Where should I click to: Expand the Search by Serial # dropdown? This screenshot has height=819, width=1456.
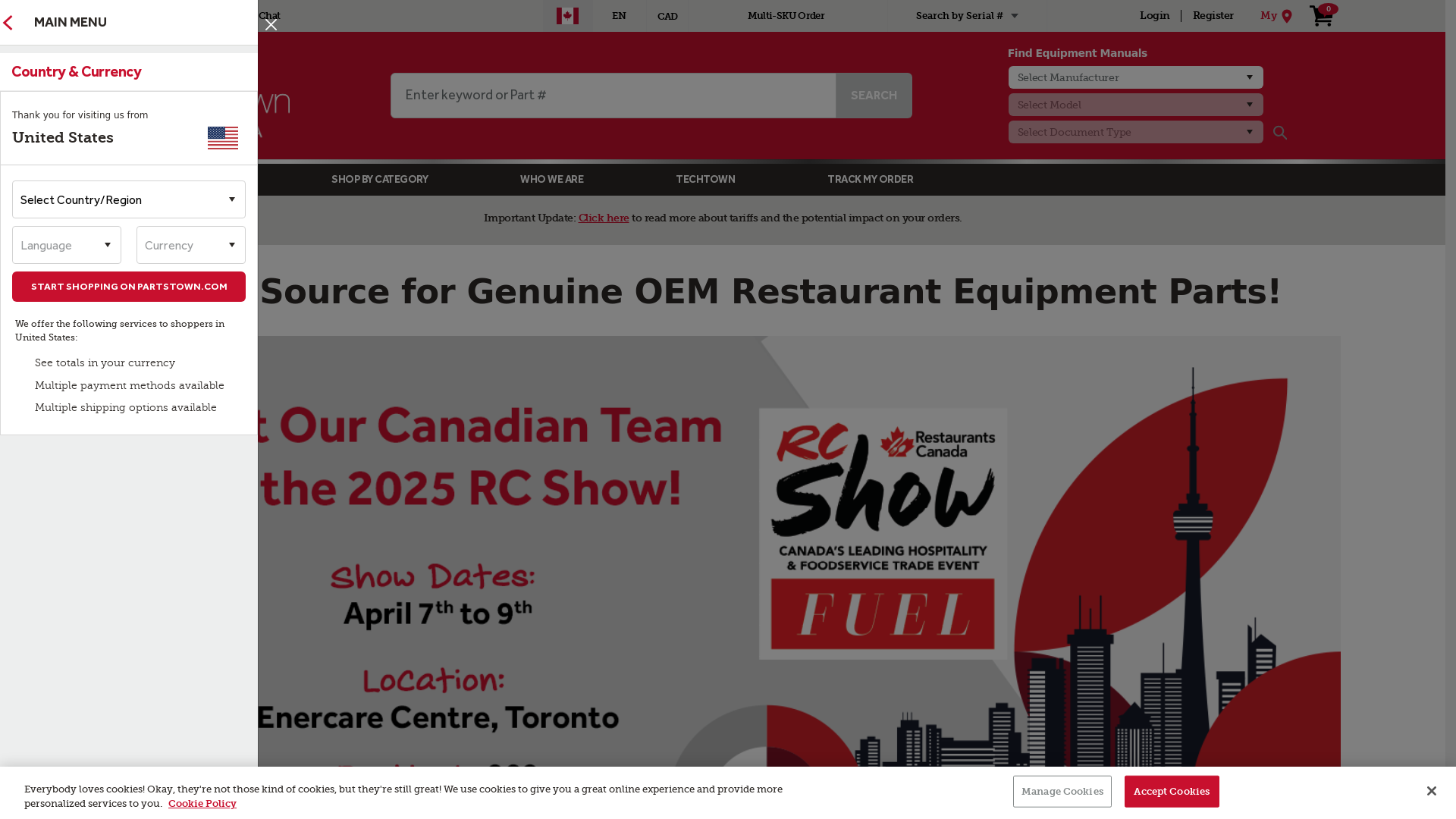point(967,16)
